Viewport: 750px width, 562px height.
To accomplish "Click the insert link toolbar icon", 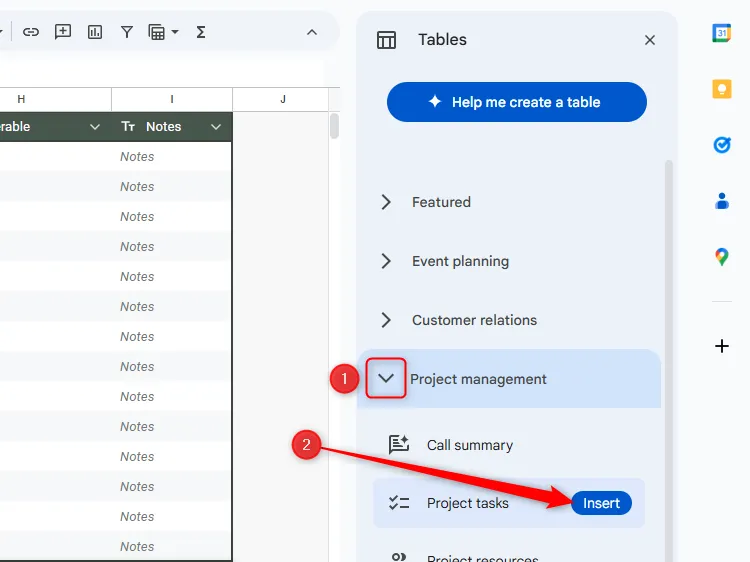I will pos(31,32).
